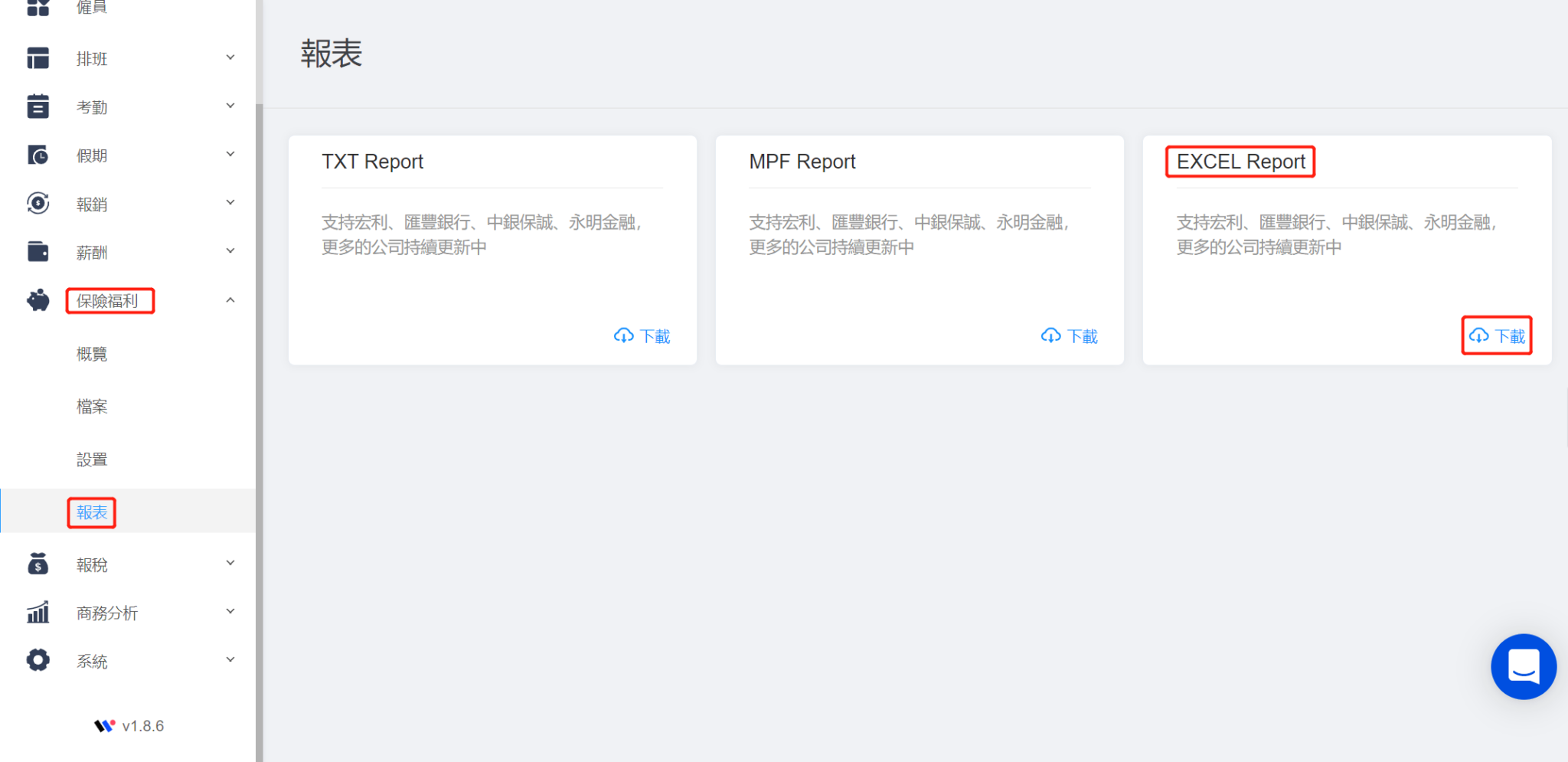Expand the 系統 dropdown arrow
This screenshot has width=1568, height=762.
230,659
